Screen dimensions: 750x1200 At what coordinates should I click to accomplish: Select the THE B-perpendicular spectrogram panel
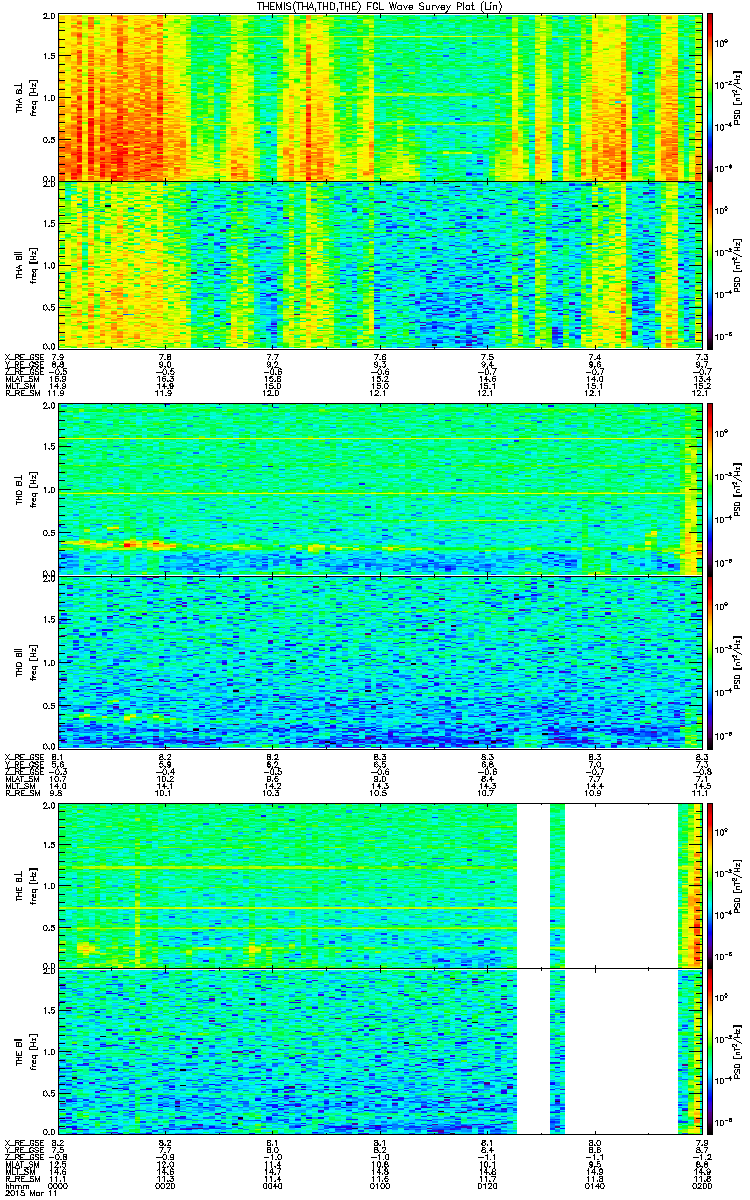(382, 885)
